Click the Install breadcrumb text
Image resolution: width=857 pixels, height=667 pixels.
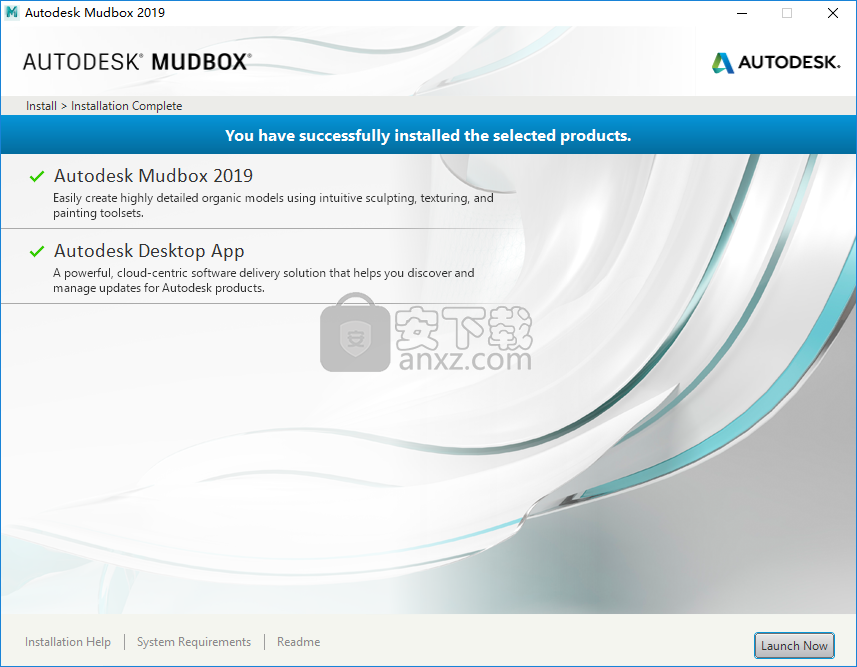pyautogui.click(x=41, y=106)
